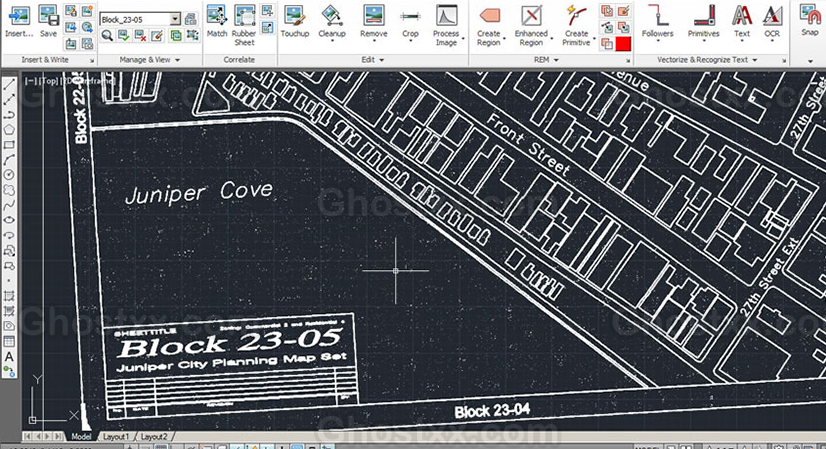The width and height of the screenshot is (826, 449).
Task: Click the Create Primitive tool
Action: (x=576, y=25)
